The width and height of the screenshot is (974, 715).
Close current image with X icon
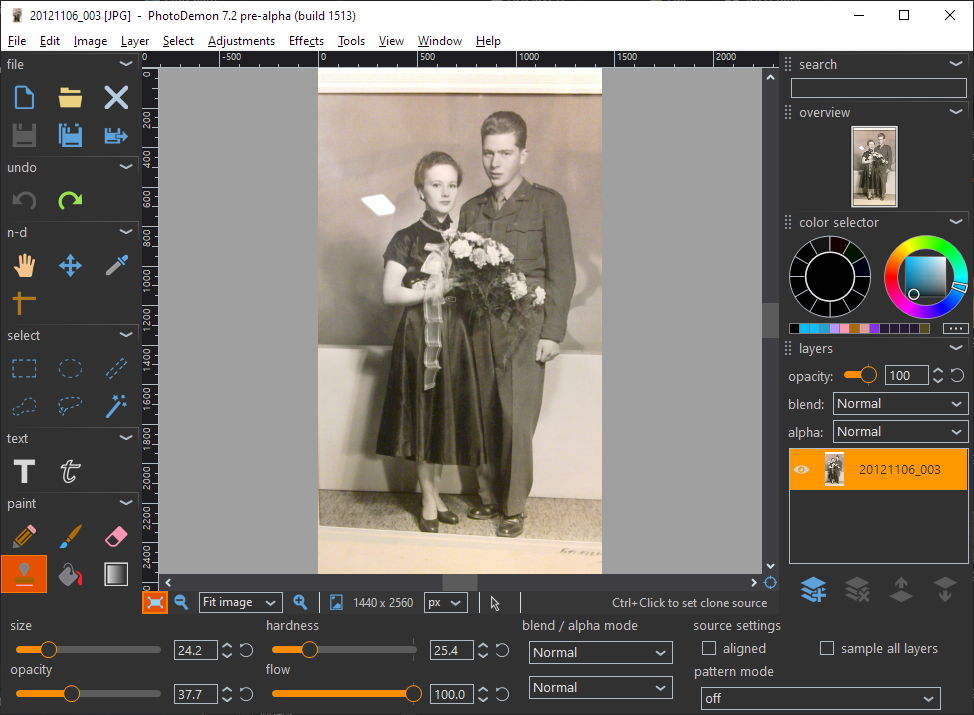click(x=116, y=98)
